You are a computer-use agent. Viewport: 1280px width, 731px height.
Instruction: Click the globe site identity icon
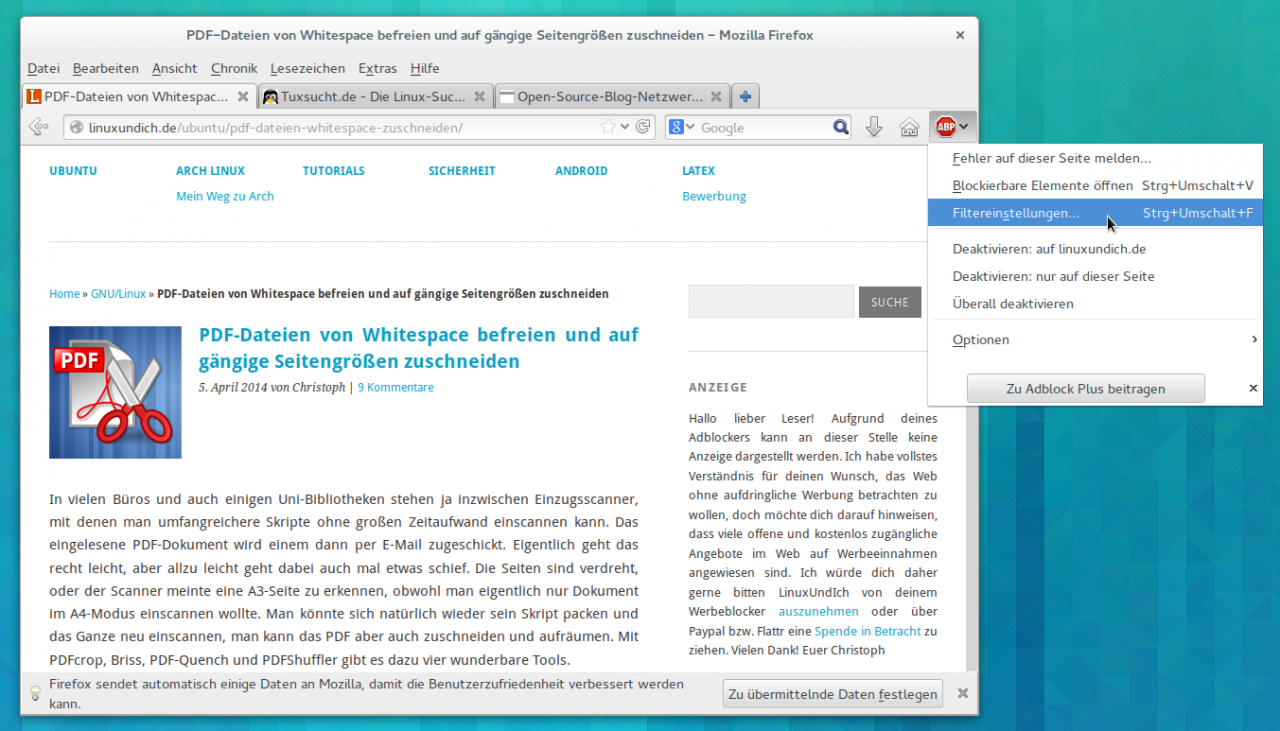pos(76,128)
